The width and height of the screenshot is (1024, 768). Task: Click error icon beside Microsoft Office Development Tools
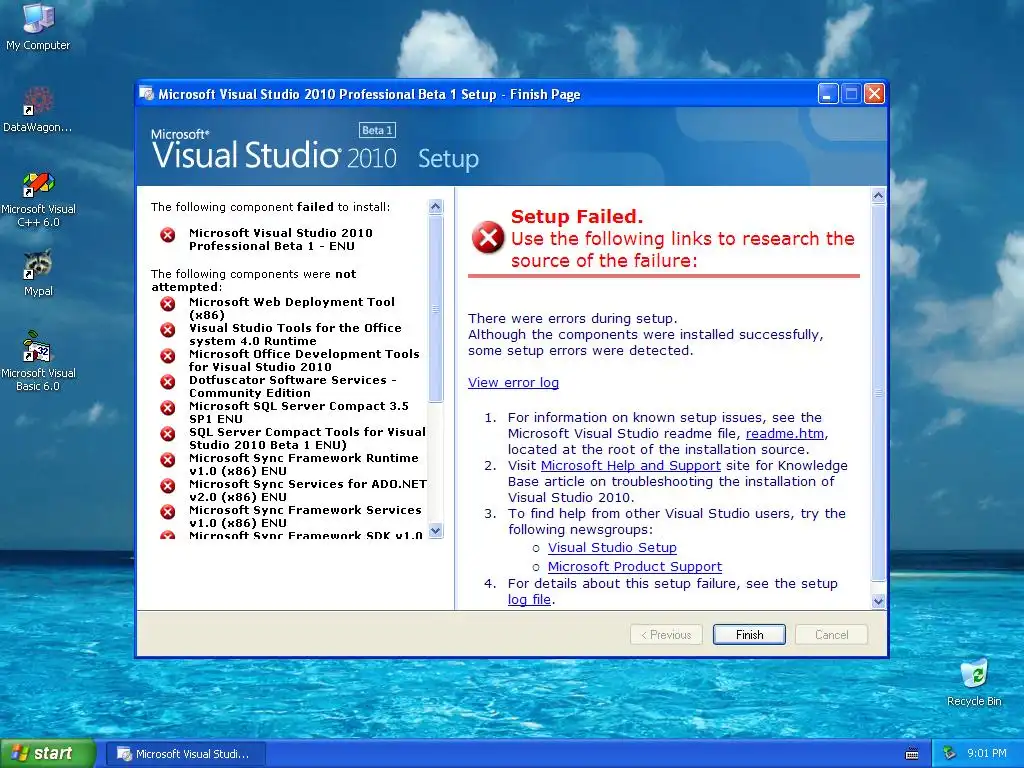[x=168, y=356]
